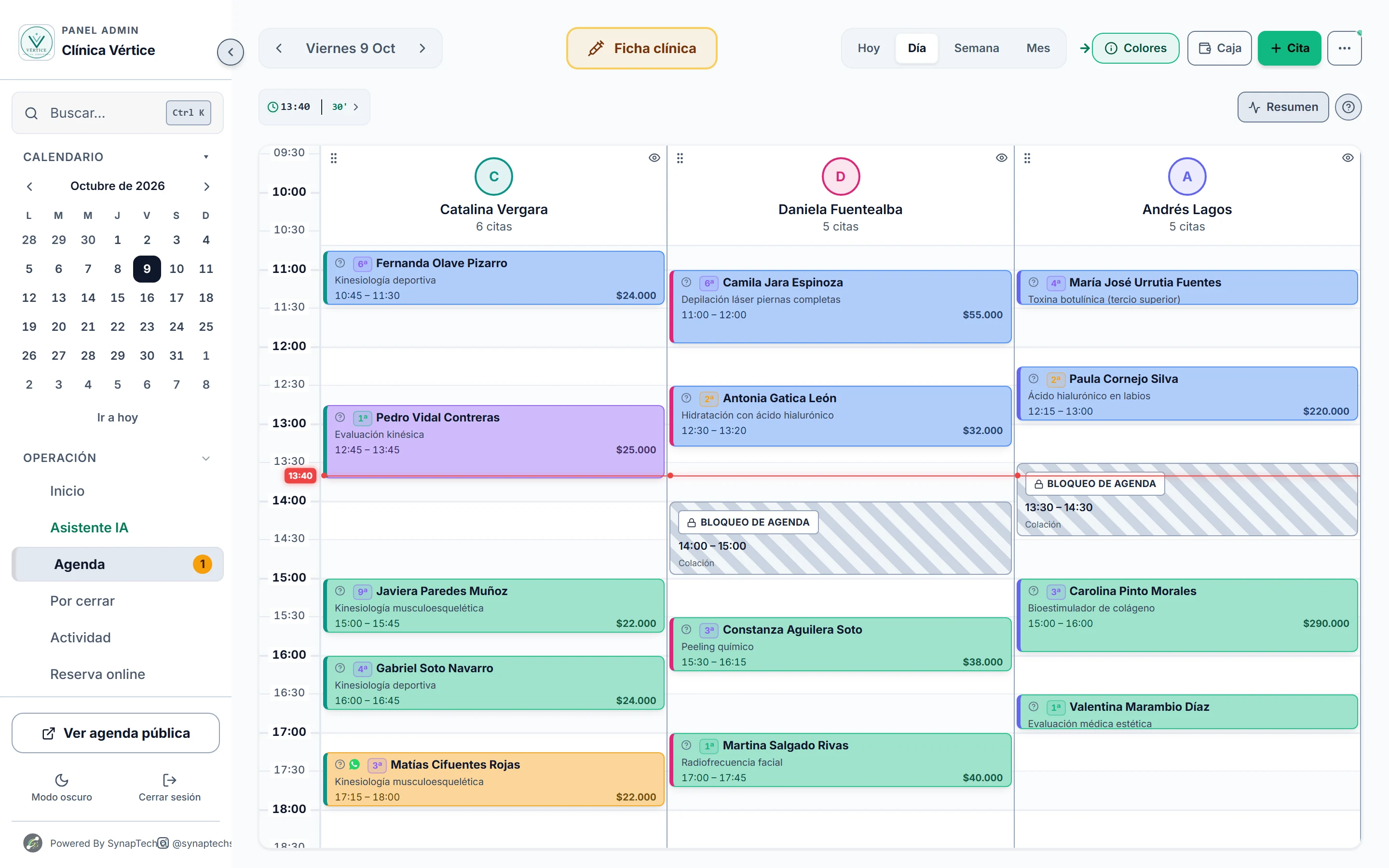1389x868 pixels.
Task: Toggle visibility of Daniela Fuentealba's column
Action: pos(1002,158)
